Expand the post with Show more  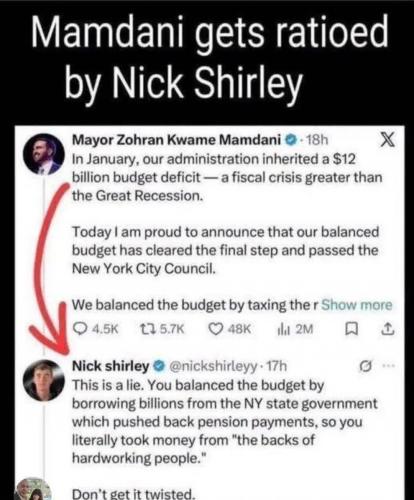click(357, 305)
